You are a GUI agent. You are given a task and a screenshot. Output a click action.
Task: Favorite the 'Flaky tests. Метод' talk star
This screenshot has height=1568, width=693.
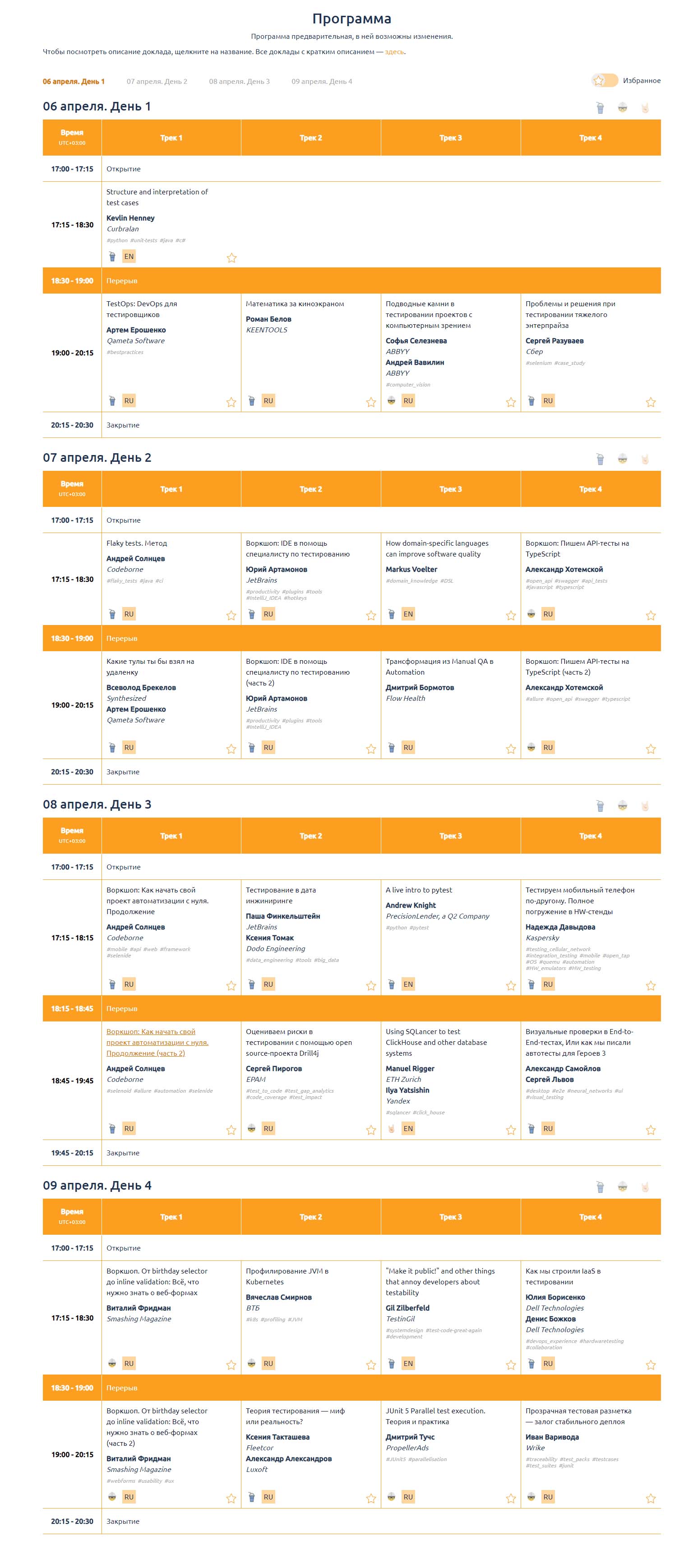pos(231,616)
